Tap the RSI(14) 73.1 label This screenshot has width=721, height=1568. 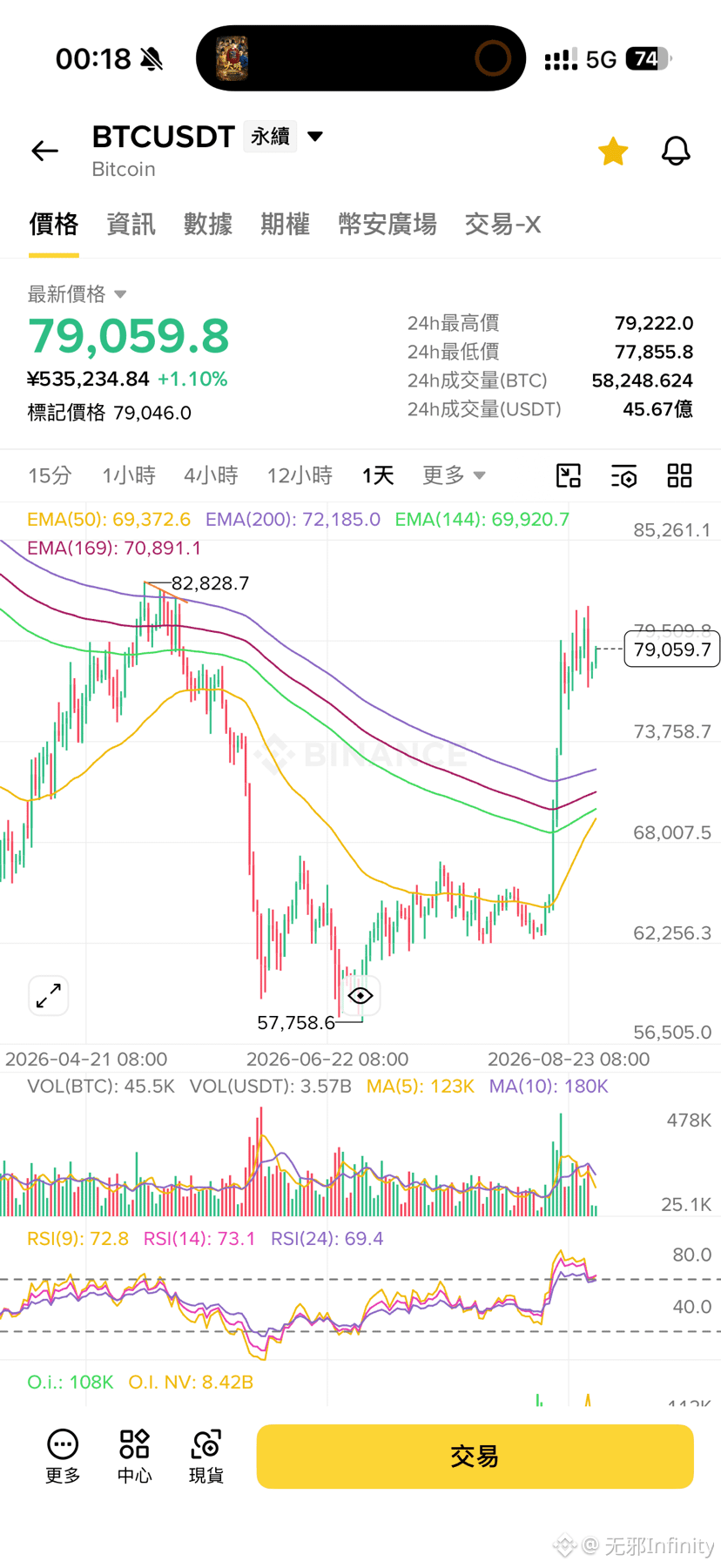(199, 1239)
